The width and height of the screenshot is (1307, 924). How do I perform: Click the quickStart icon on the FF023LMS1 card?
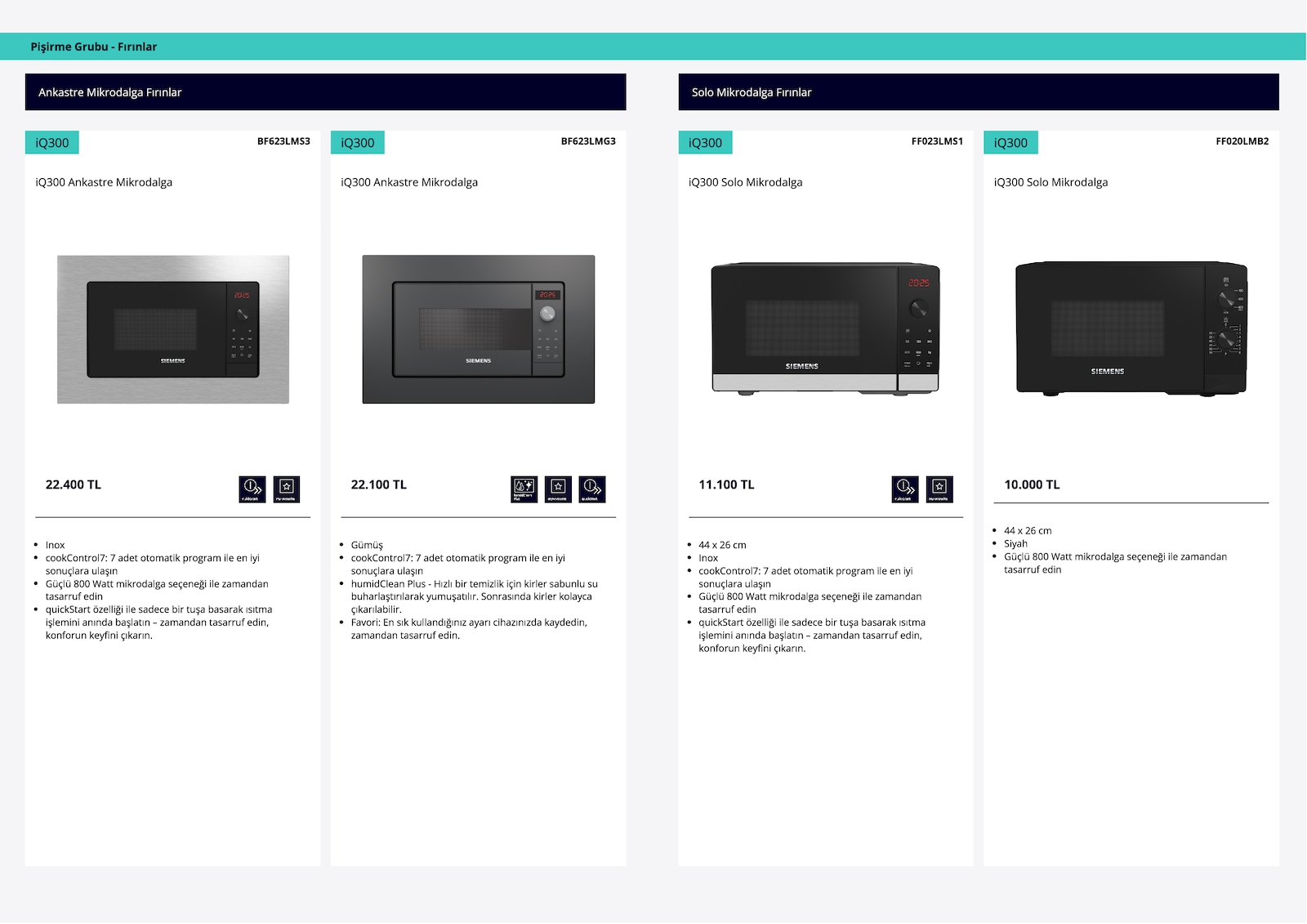point(905,489)
